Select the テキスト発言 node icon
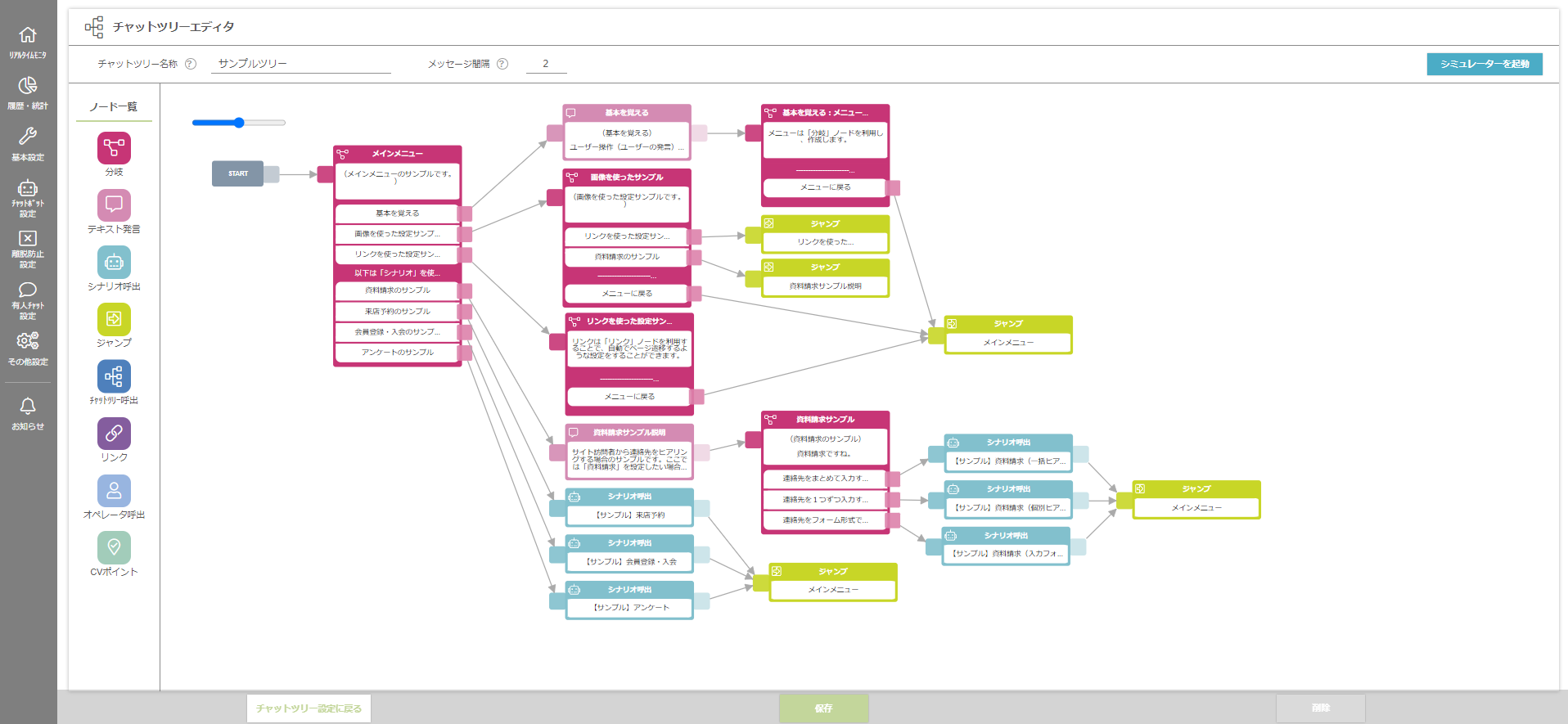1568x724 pixels. pos(114,205)
